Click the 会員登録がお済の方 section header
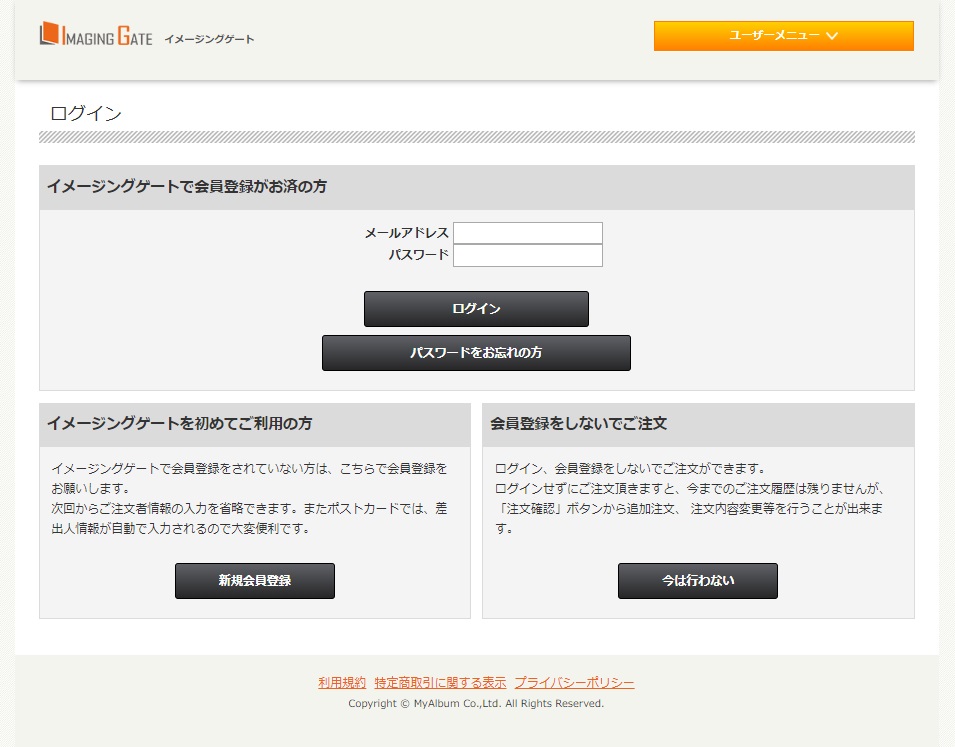Viewport: 955px width, 747px height. pyautogui.click(x=187, y=187)
